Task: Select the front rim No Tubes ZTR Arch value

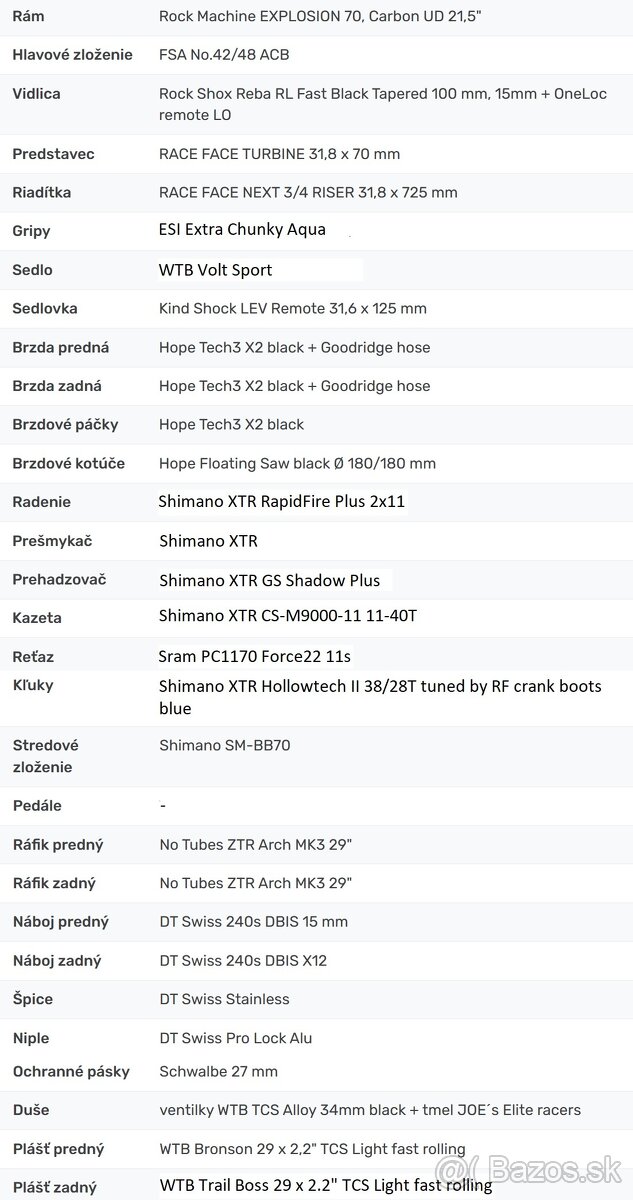Action: [x=255, y=845]
